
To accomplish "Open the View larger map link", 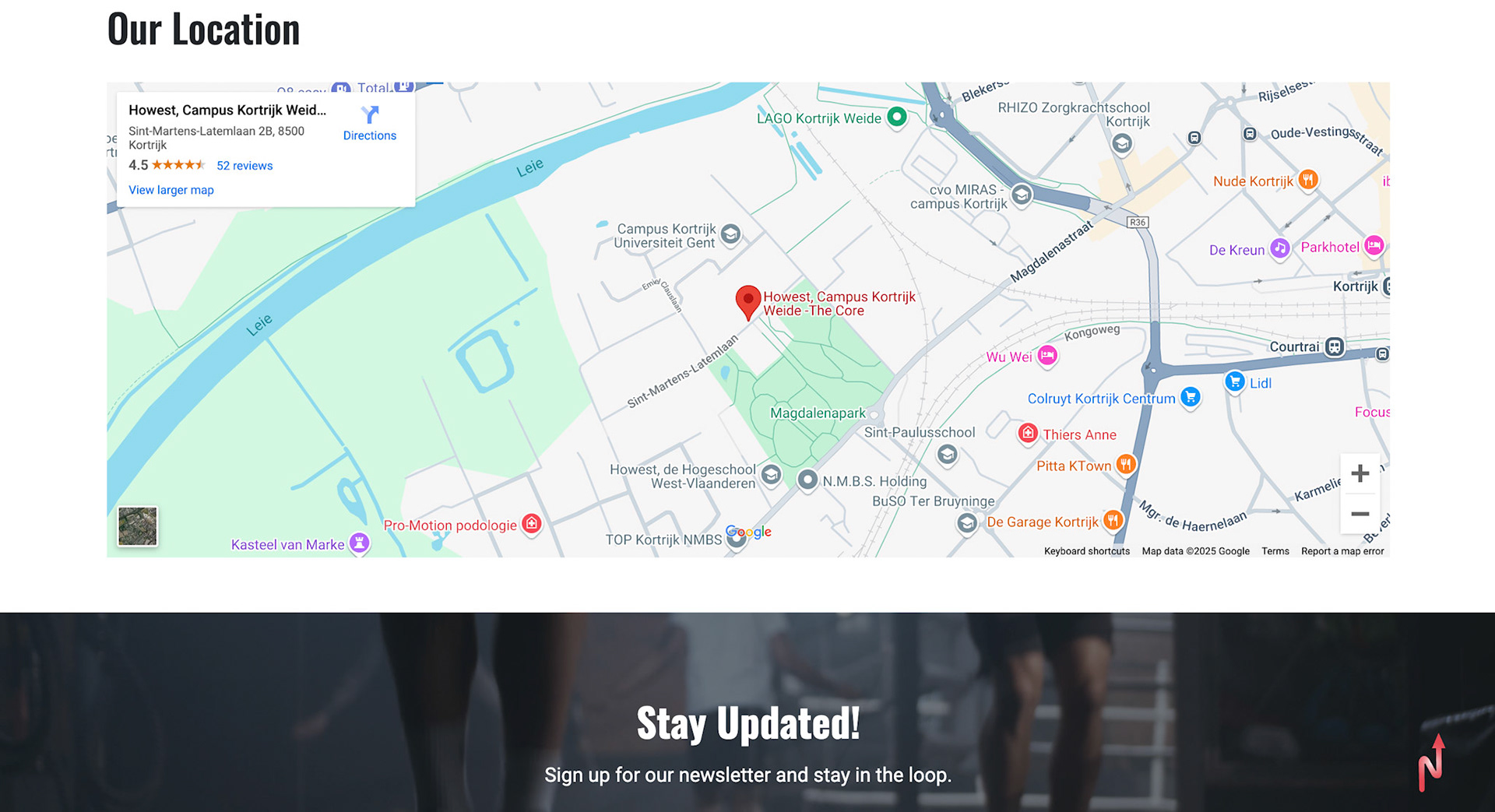I will pyautogui.click(x=171, y=190).
